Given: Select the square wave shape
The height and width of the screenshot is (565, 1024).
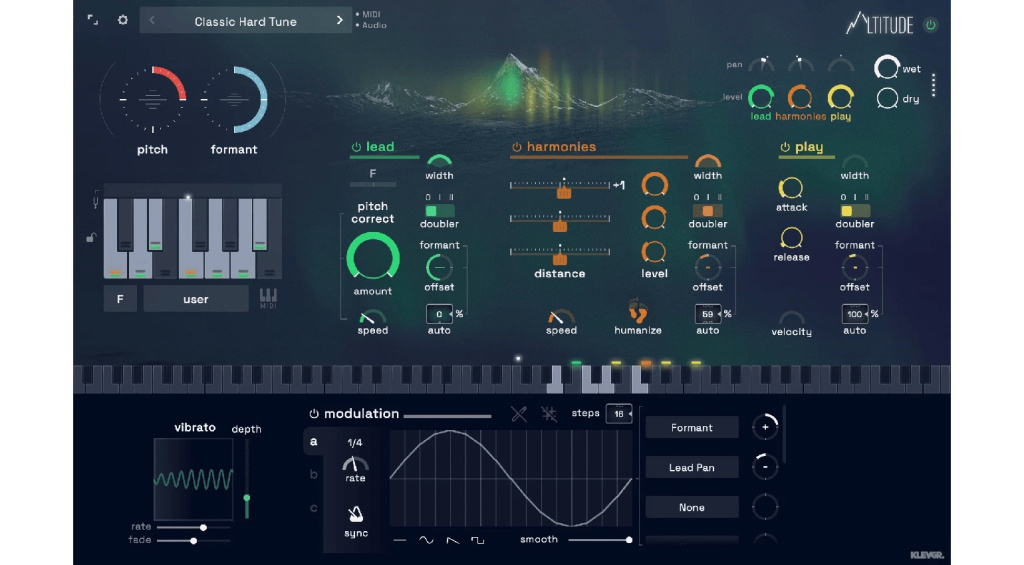Looking at the screenshot, I should (478, 540).
